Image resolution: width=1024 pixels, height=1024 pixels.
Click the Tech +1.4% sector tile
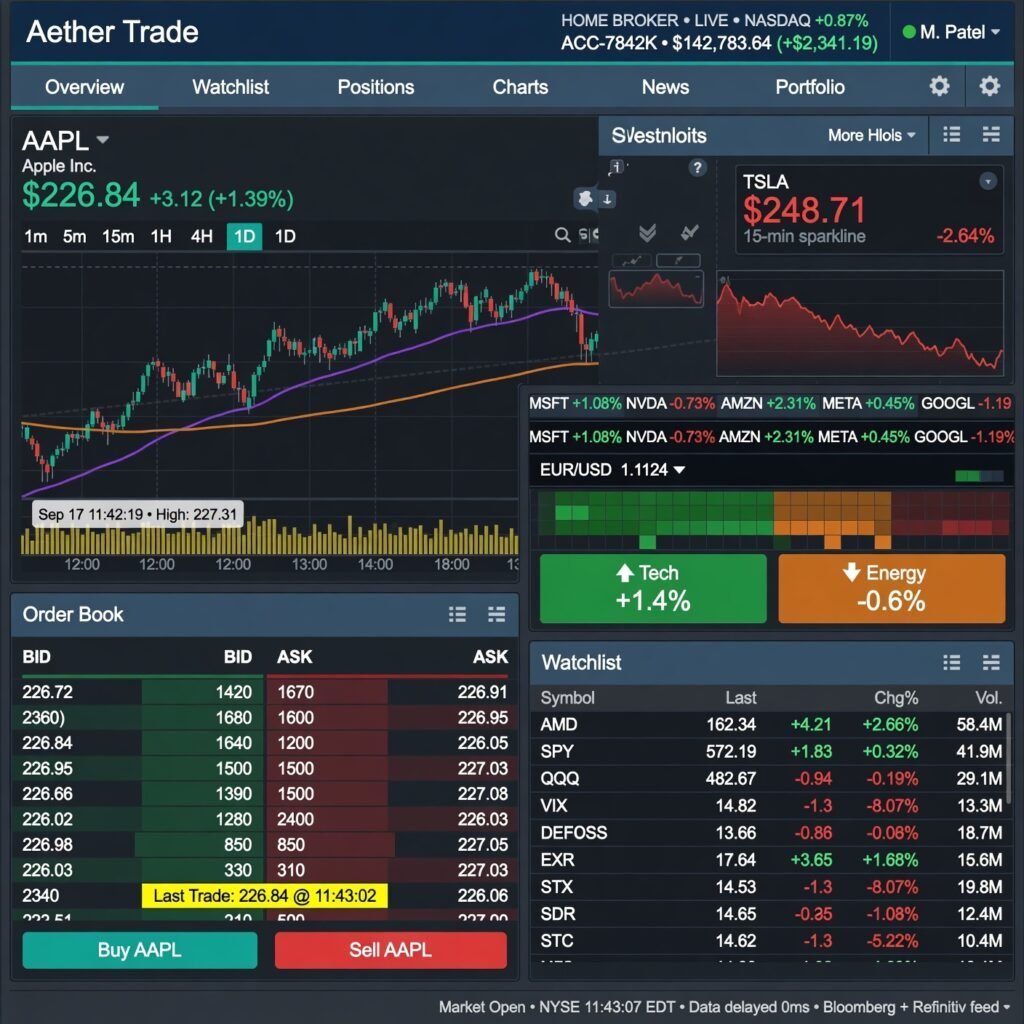(653, 588)
